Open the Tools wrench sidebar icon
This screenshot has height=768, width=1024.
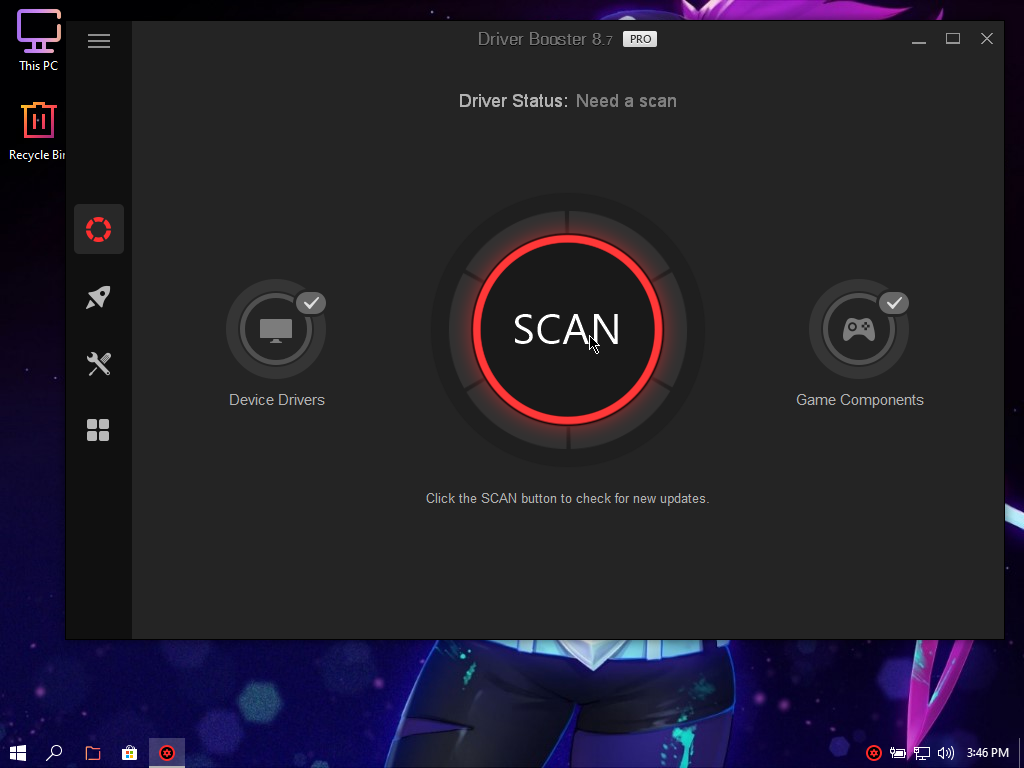tap(99, 364)
